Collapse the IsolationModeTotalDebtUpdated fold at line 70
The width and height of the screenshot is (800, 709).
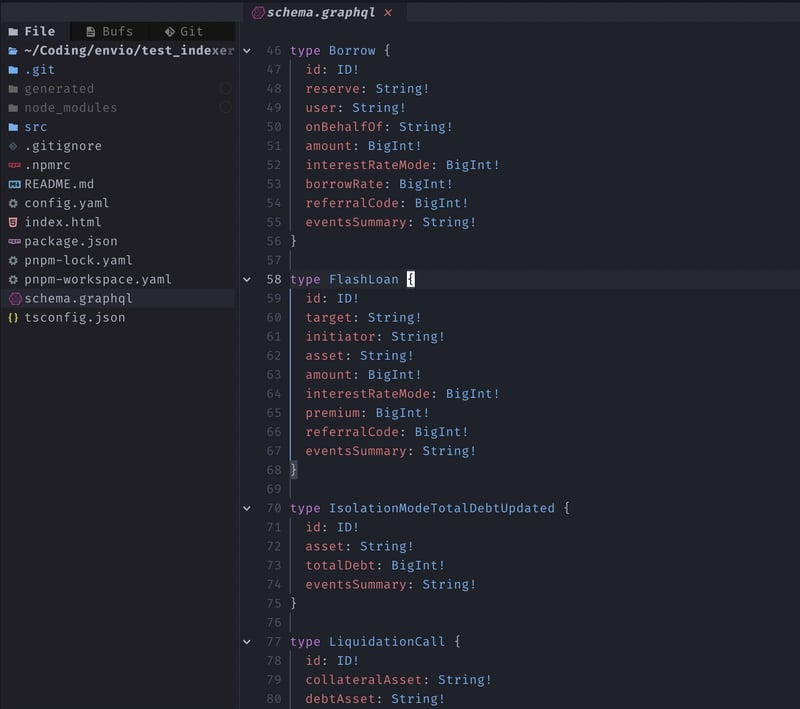[247, 509]
